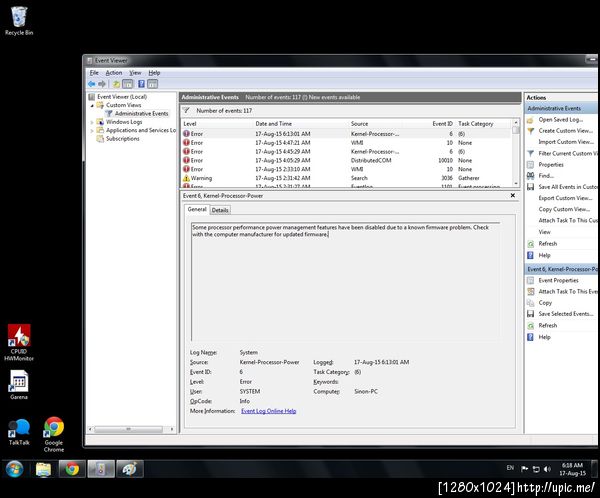Click the blue Help toolbar icon

point(141,84)
